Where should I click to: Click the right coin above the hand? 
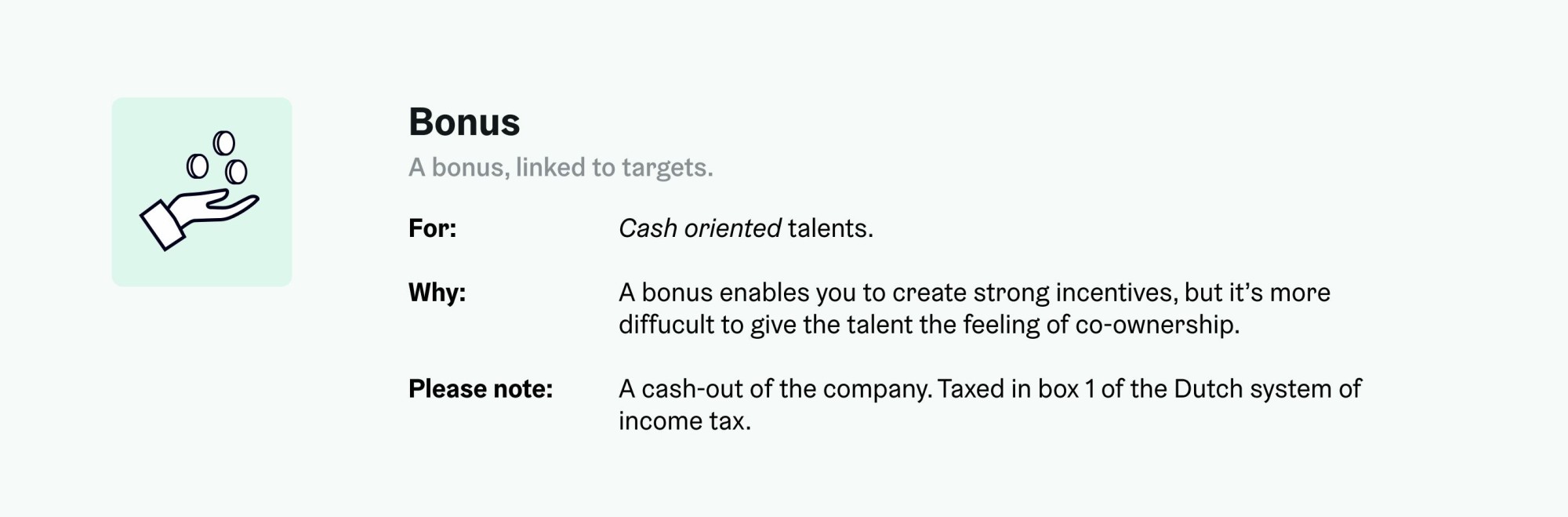tap(236, 172)
